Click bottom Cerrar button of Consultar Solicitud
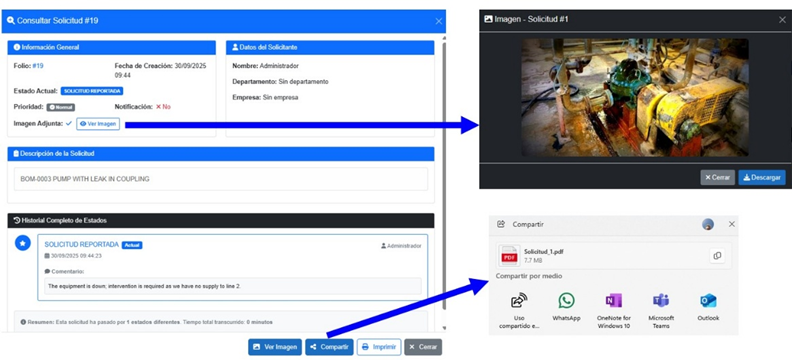Screen dimensions: 792x360 tap(423, 347)
